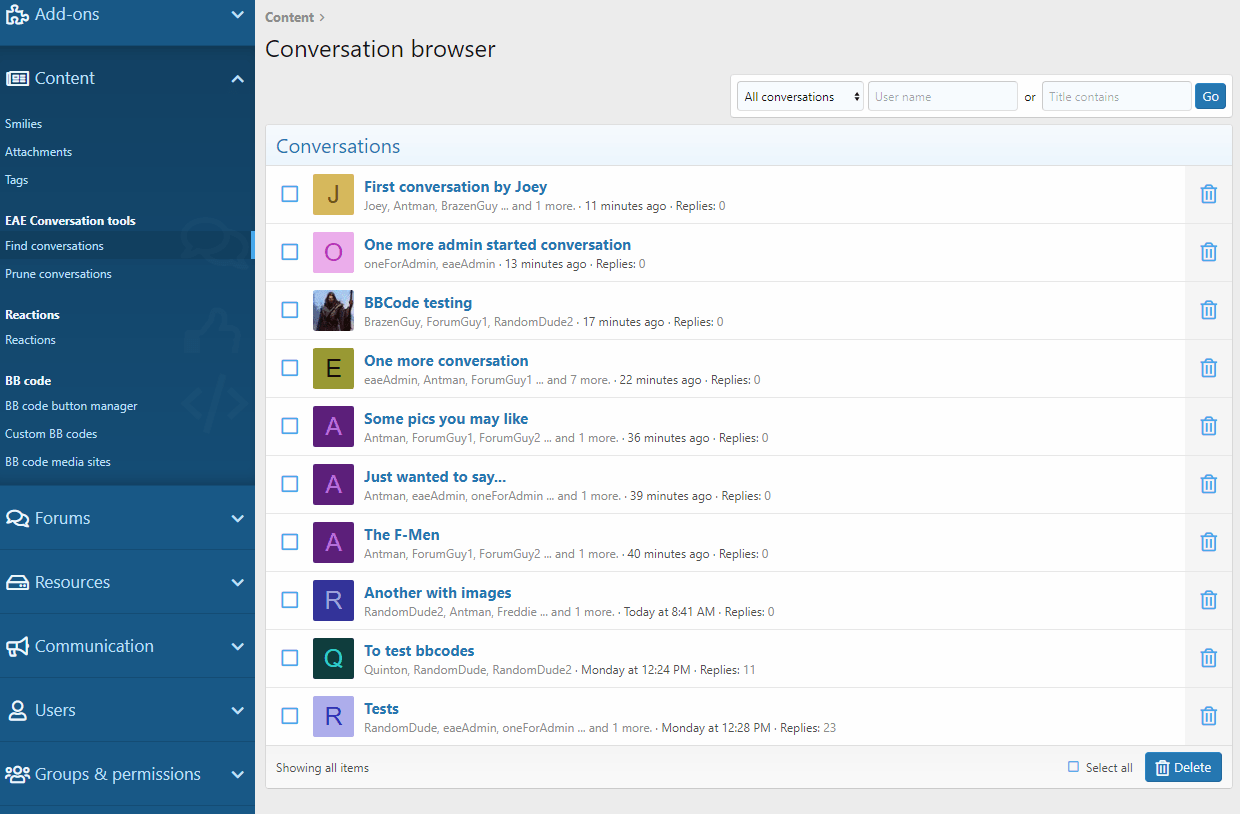Click the Resources drive icon in sidebar
The image size is (1240, 814).
click(17, 582)
